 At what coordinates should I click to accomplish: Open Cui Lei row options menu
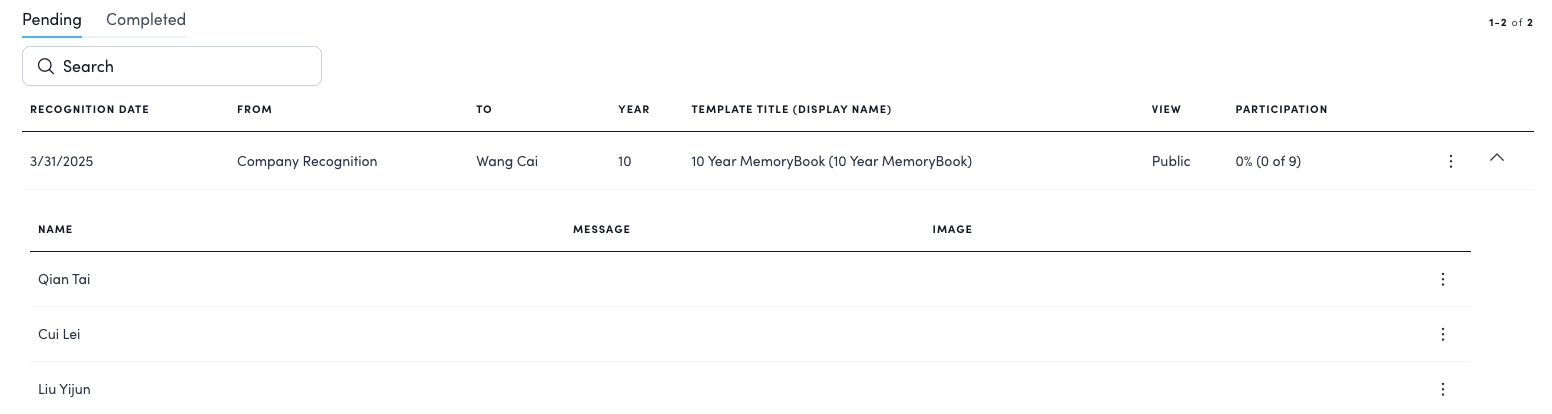tap(1443, 335)
